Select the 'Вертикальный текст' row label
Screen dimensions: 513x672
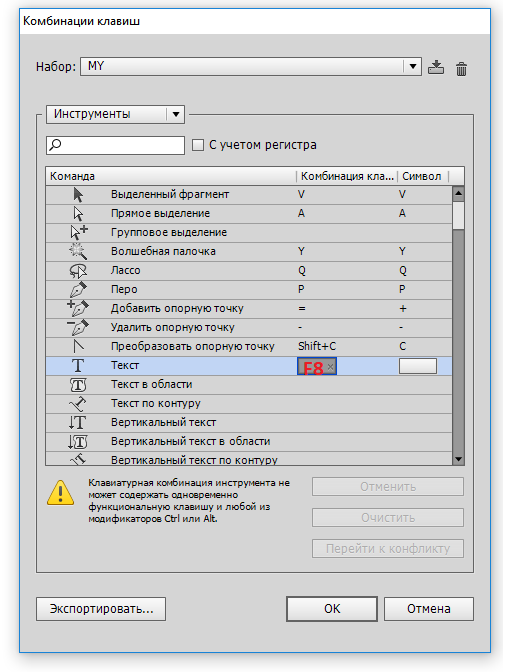(x=163, y=422)
